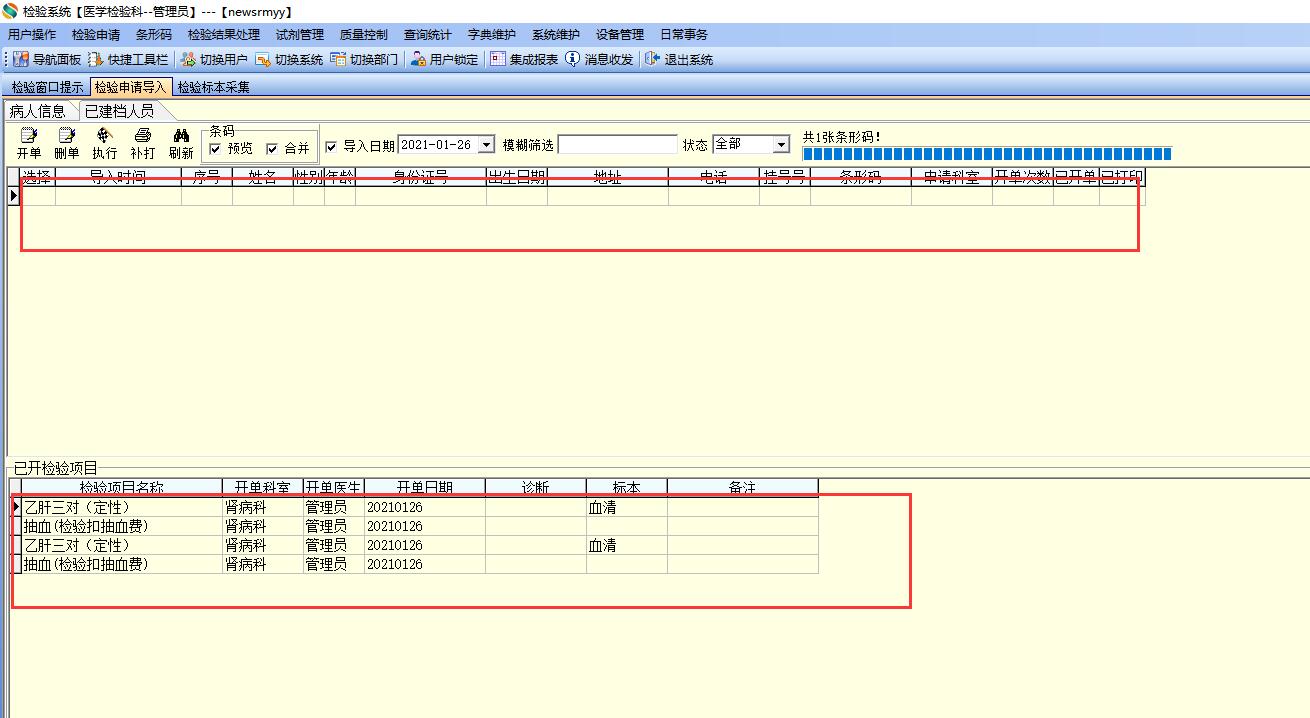Screen dimensions: 1310x718
Task: Click the barcode progress bar
Action: coord(987,154)
